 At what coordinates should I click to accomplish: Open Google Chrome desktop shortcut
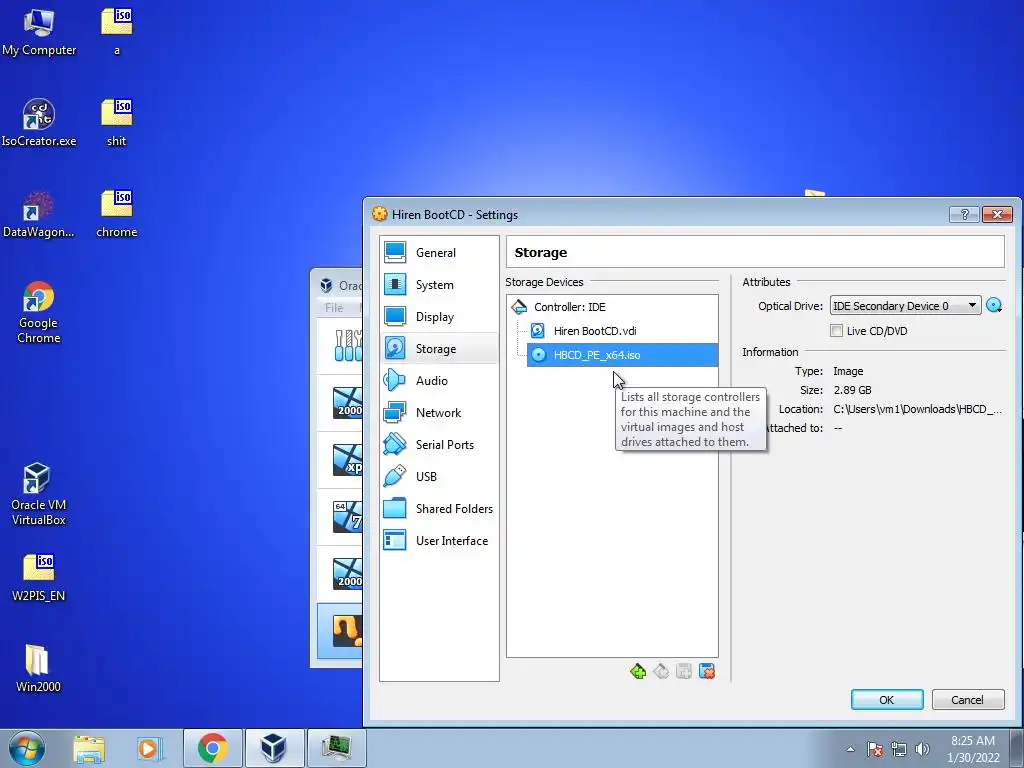point(39,313)
